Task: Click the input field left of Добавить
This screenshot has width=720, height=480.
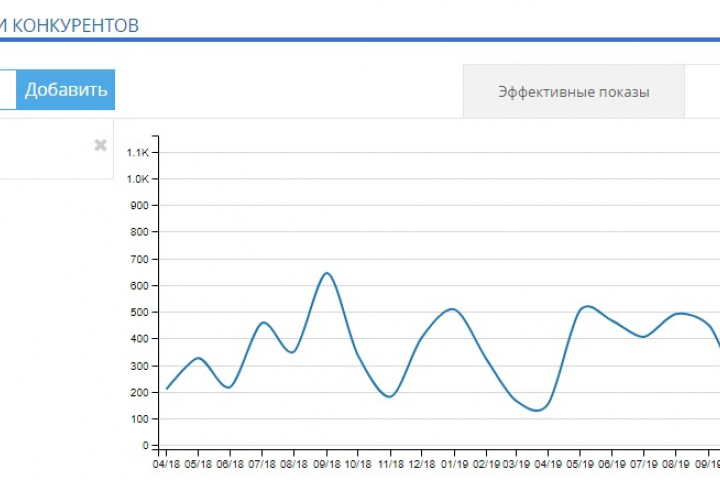Action: point(8,90)
